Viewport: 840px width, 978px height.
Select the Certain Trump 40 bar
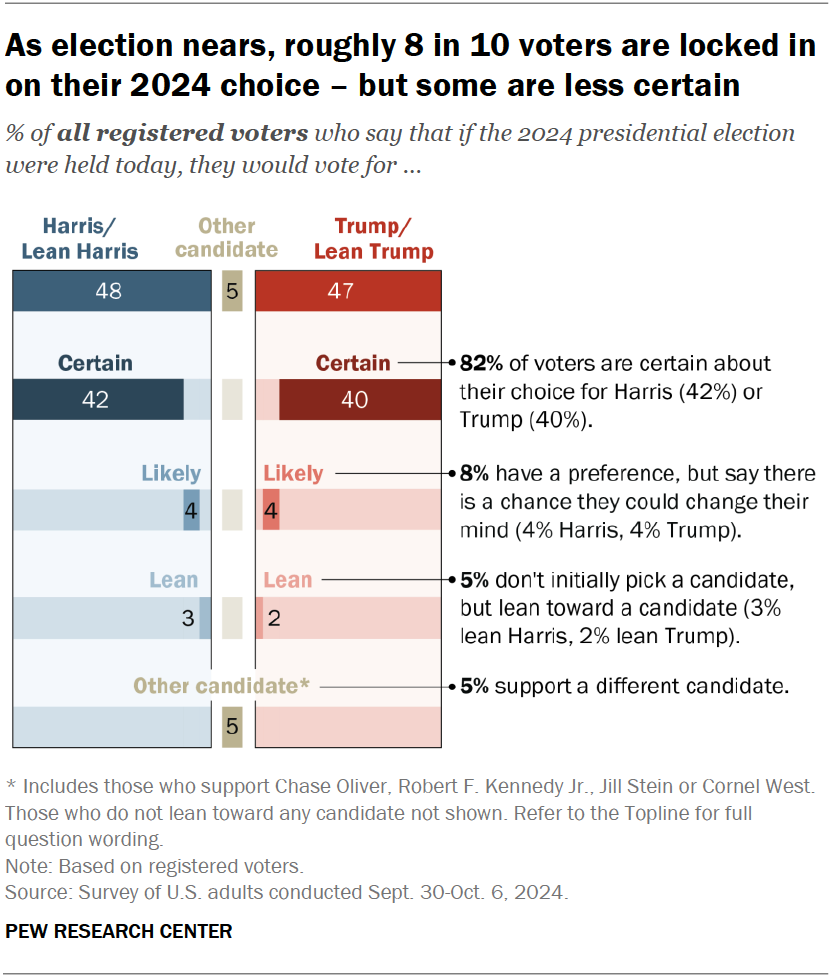pos(358,400)
